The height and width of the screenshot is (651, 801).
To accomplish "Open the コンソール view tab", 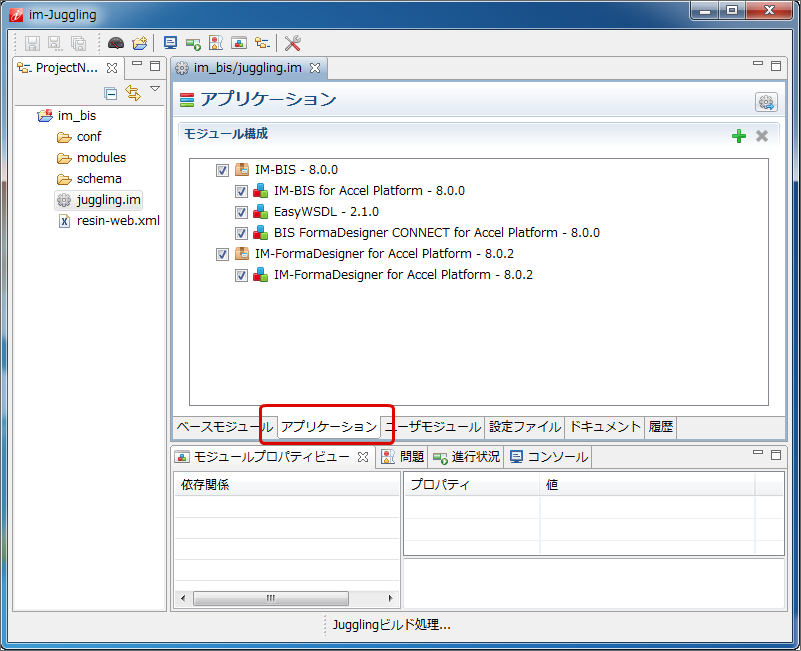I will [549, 456].
